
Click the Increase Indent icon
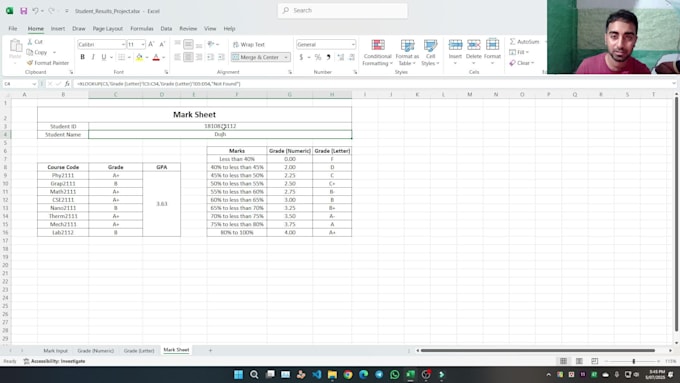(x=221, y=57)
